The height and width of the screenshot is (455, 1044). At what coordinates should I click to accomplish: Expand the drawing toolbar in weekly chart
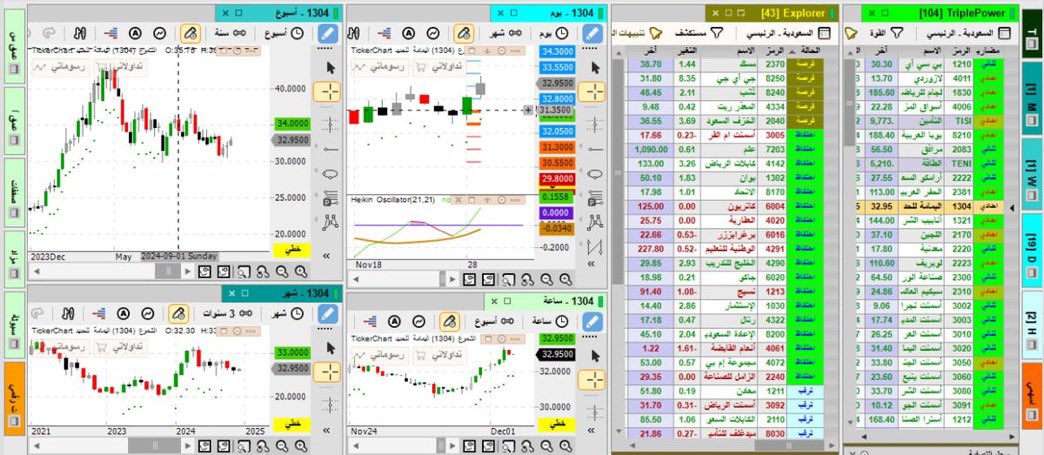tap(327, 255)
